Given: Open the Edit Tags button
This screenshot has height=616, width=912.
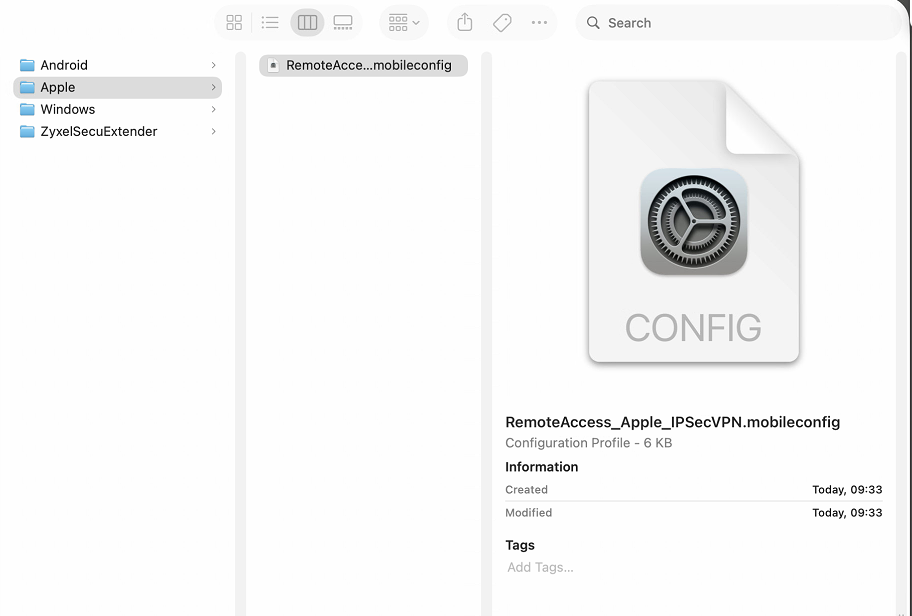Looking at the screenshot, I should [502, 22].
